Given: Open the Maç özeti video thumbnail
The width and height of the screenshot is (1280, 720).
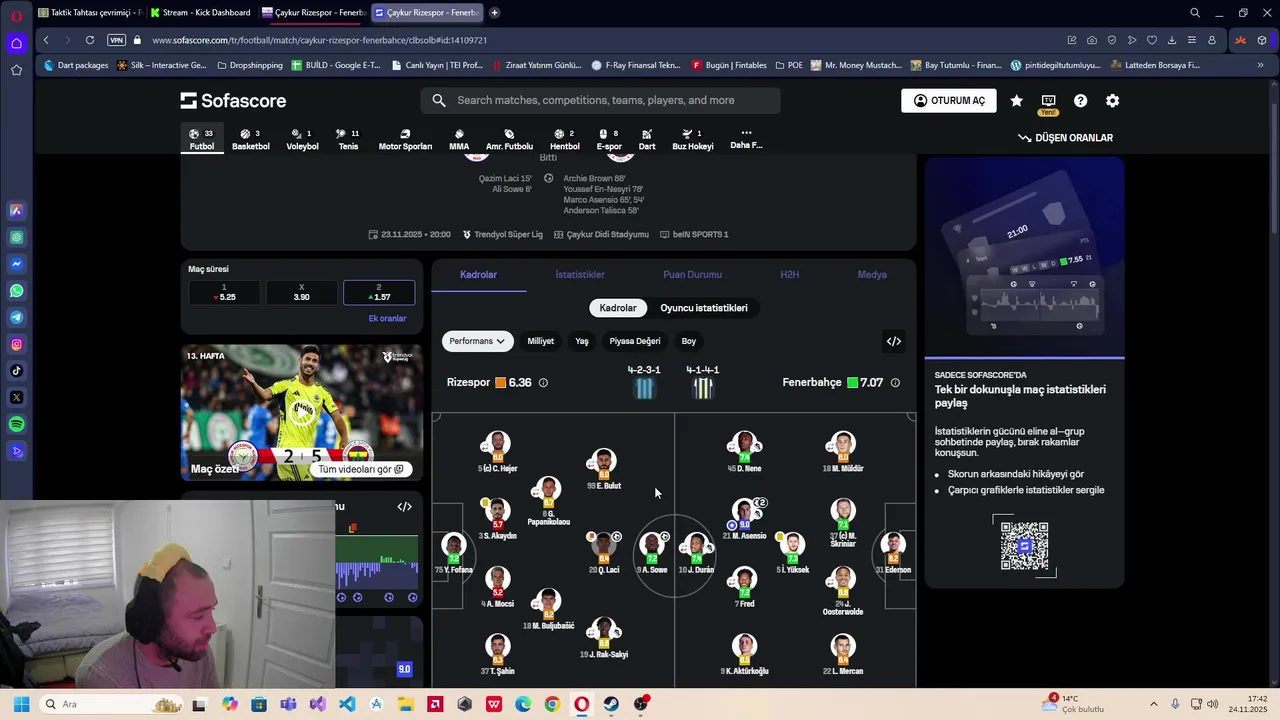Looking at the screenshot, I should pos(302,413).
